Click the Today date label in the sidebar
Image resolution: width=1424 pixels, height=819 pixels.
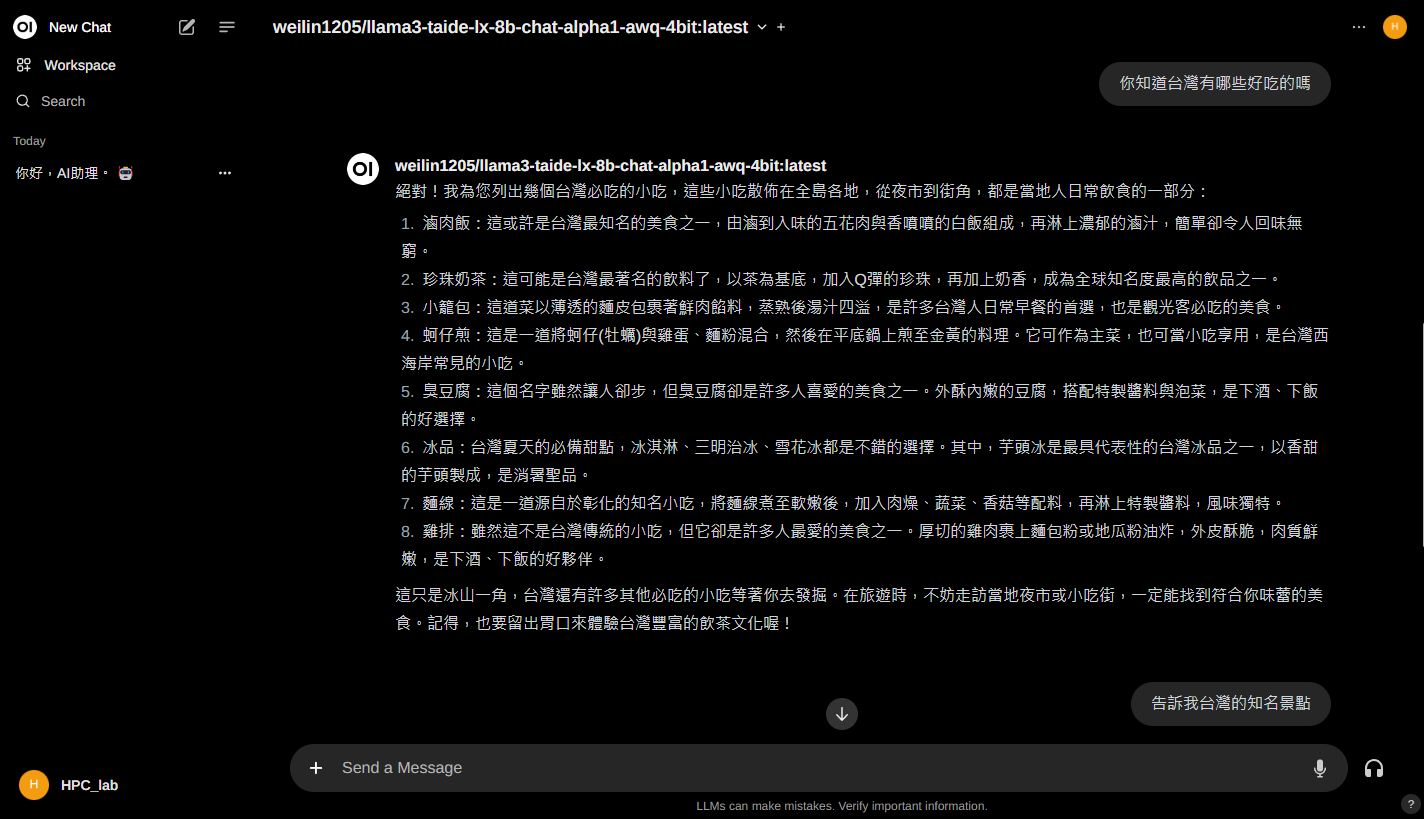coord(30,141)
